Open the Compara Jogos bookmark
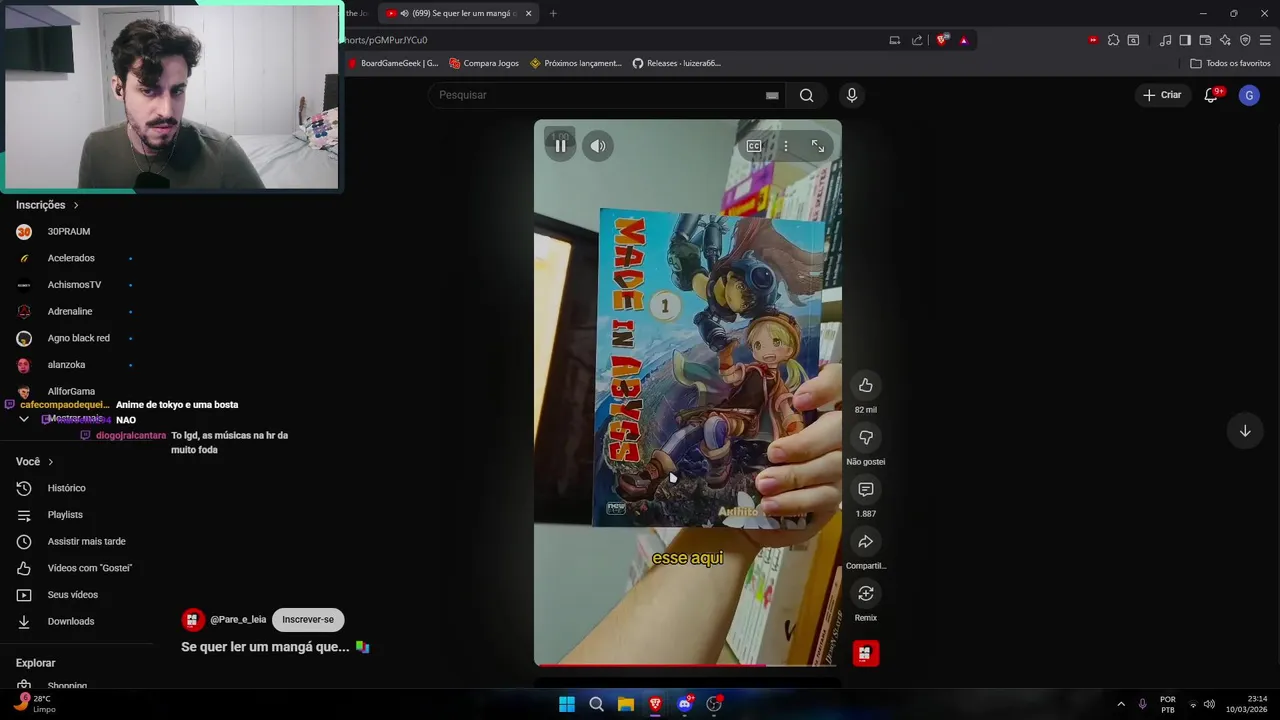Image resolution: width=1280 pixels, height=720 pixels. 484,63
